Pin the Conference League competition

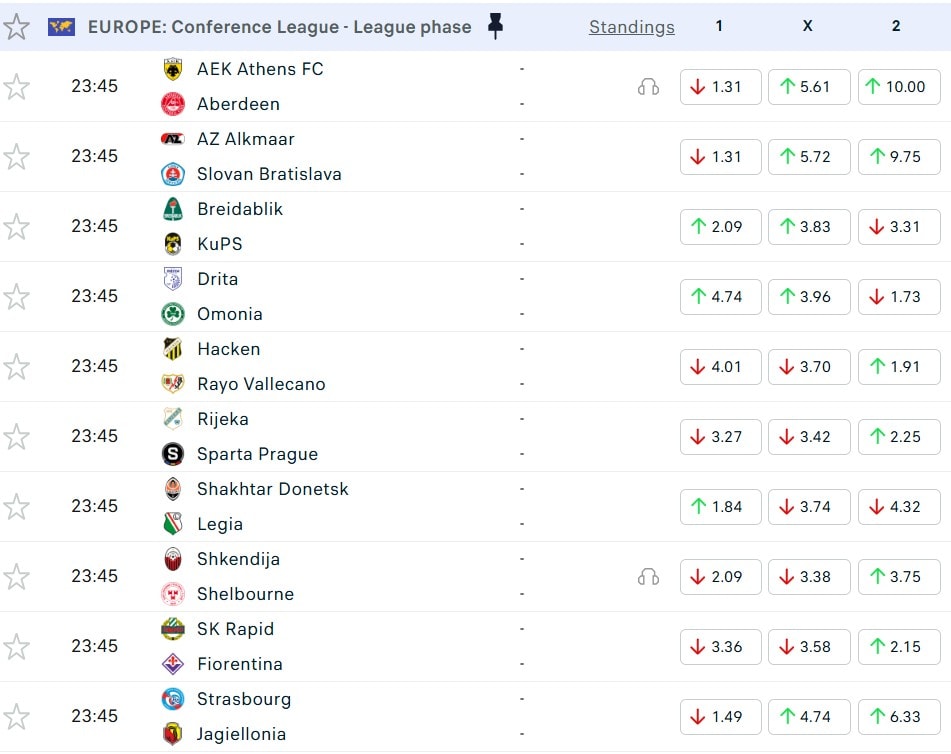pos(495,27)
